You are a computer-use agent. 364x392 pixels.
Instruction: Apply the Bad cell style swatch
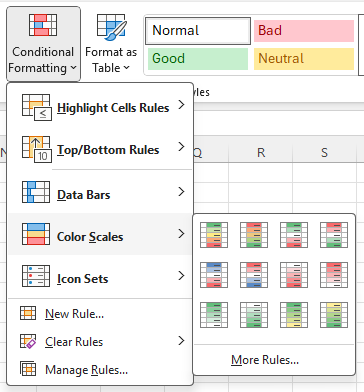(304, 31)
